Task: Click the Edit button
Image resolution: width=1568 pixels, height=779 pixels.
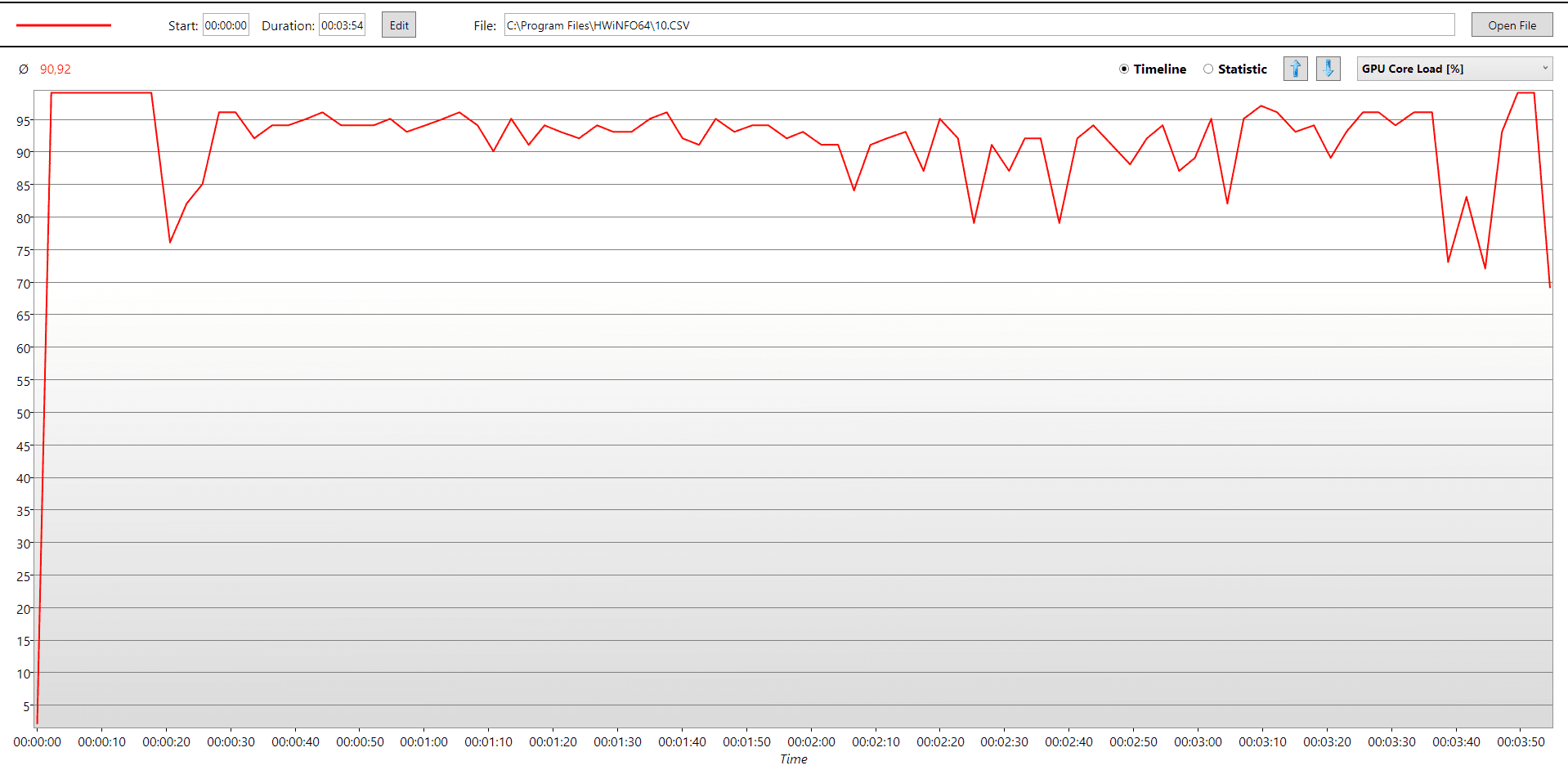Action: 399,25
